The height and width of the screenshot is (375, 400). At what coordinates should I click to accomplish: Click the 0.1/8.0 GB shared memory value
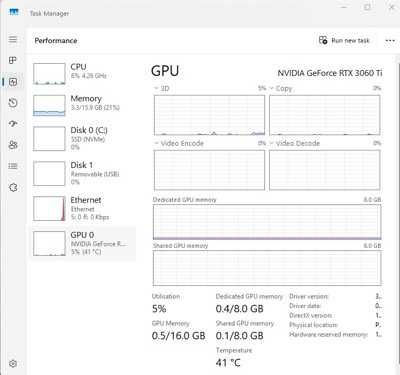pyautogui.click(x=240, y=336)
